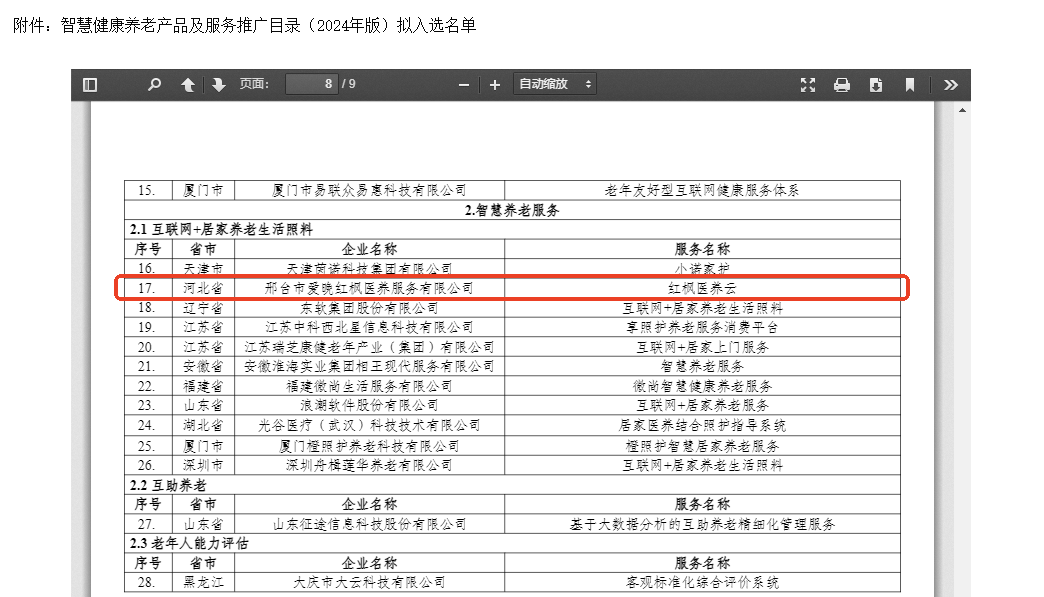Click the attachment title text 附件
Image resolution: width=1044 pixels, height=597 pixels.
point(29,25)
